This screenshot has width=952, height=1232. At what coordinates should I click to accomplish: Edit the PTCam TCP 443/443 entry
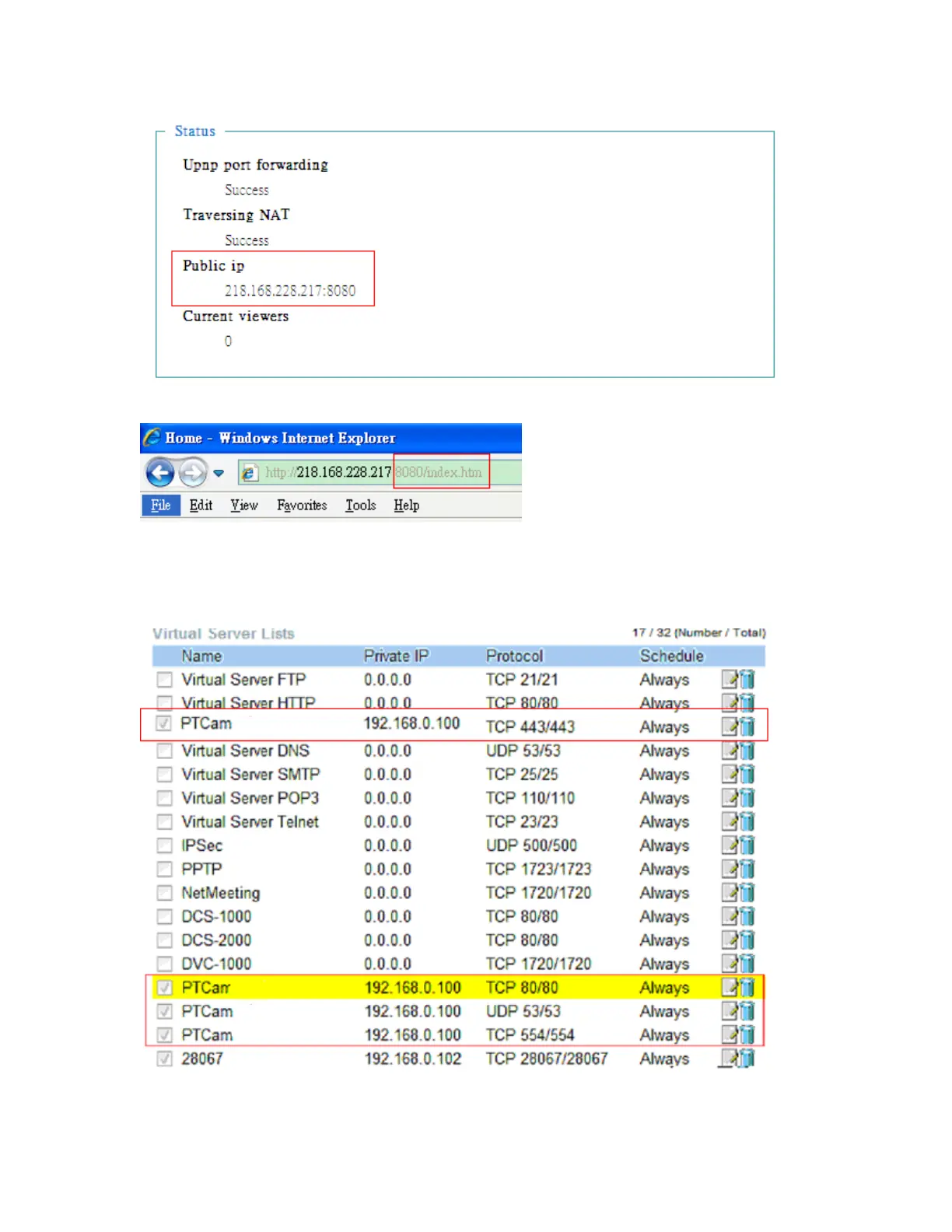point(730,726)
